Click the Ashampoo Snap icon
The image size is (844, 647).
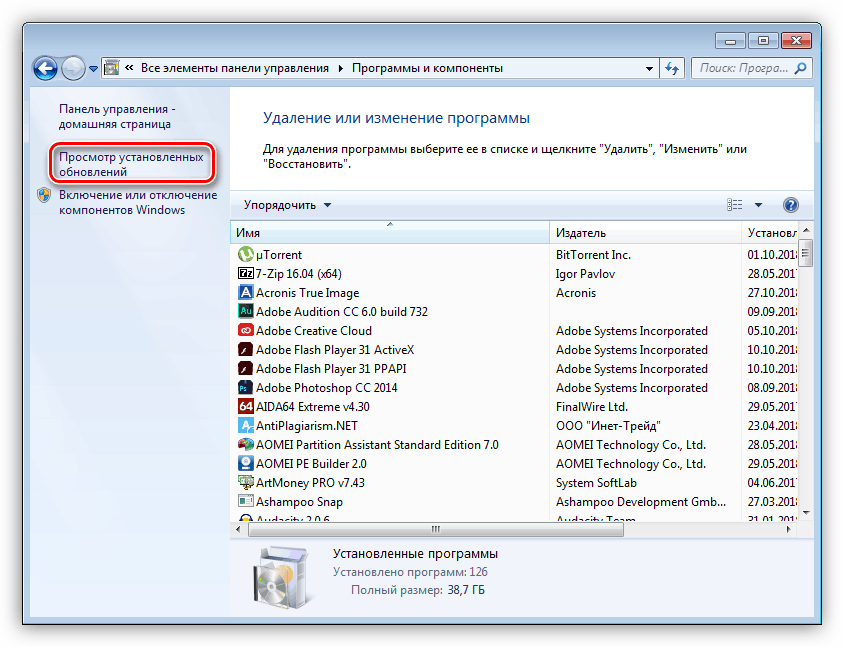coord(245,501)
